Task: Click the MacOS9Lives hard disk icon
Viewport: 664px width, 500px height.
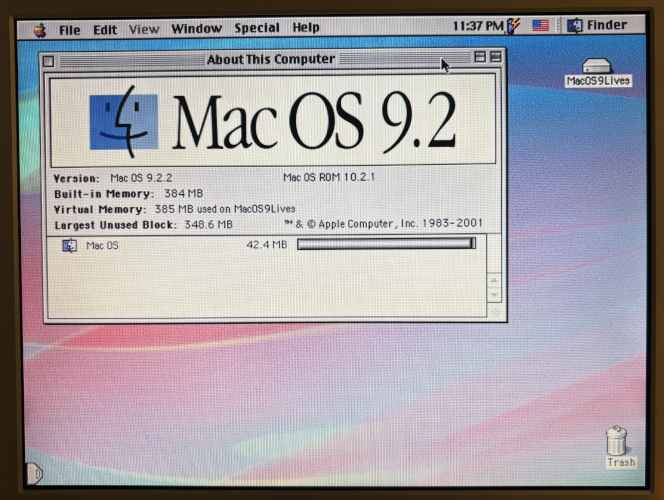Action: click(597, 67)
